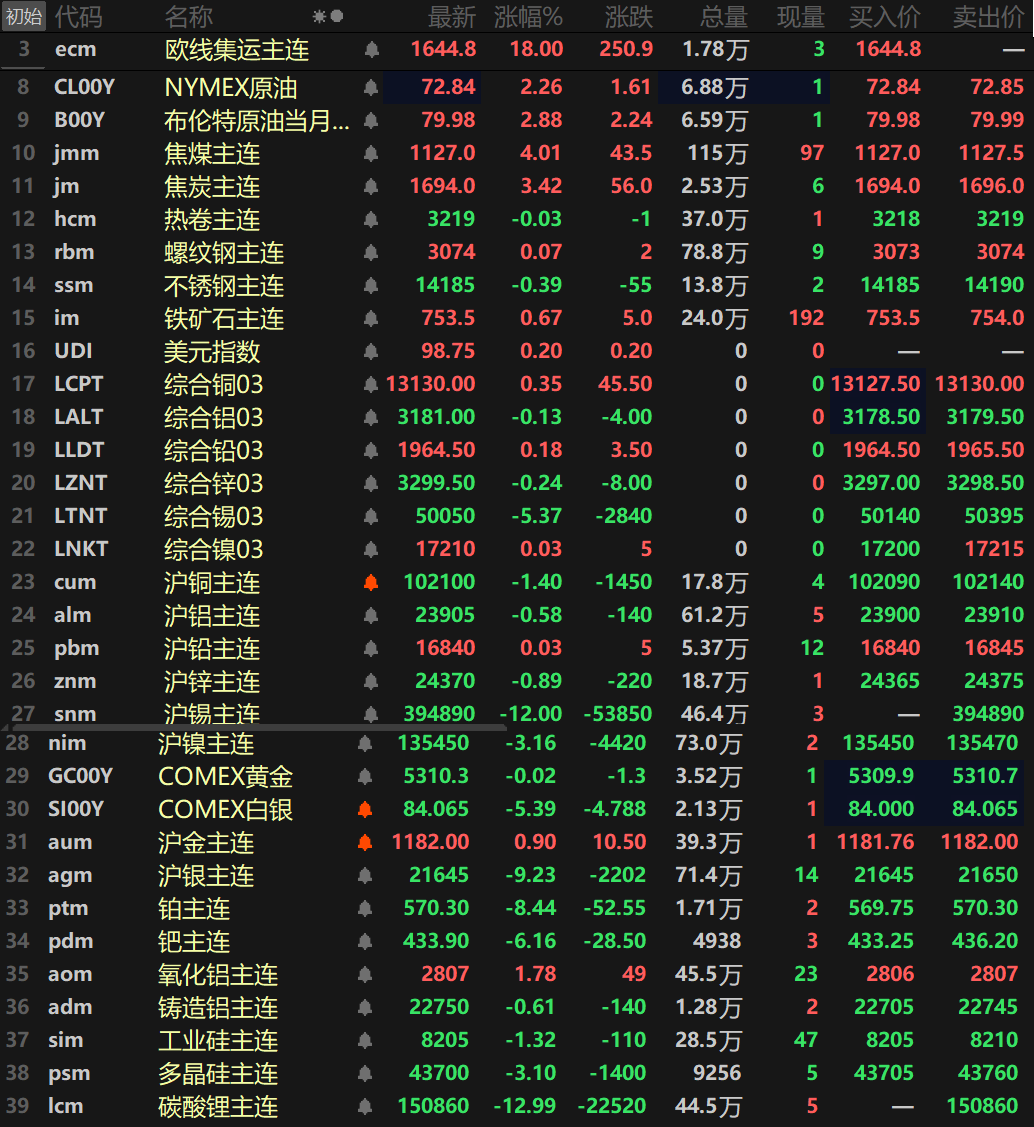Toggle the red alert bell for 沪金主连
Image resolution: width=1034 pixels, height=1127 pixels.
(365, 842)
